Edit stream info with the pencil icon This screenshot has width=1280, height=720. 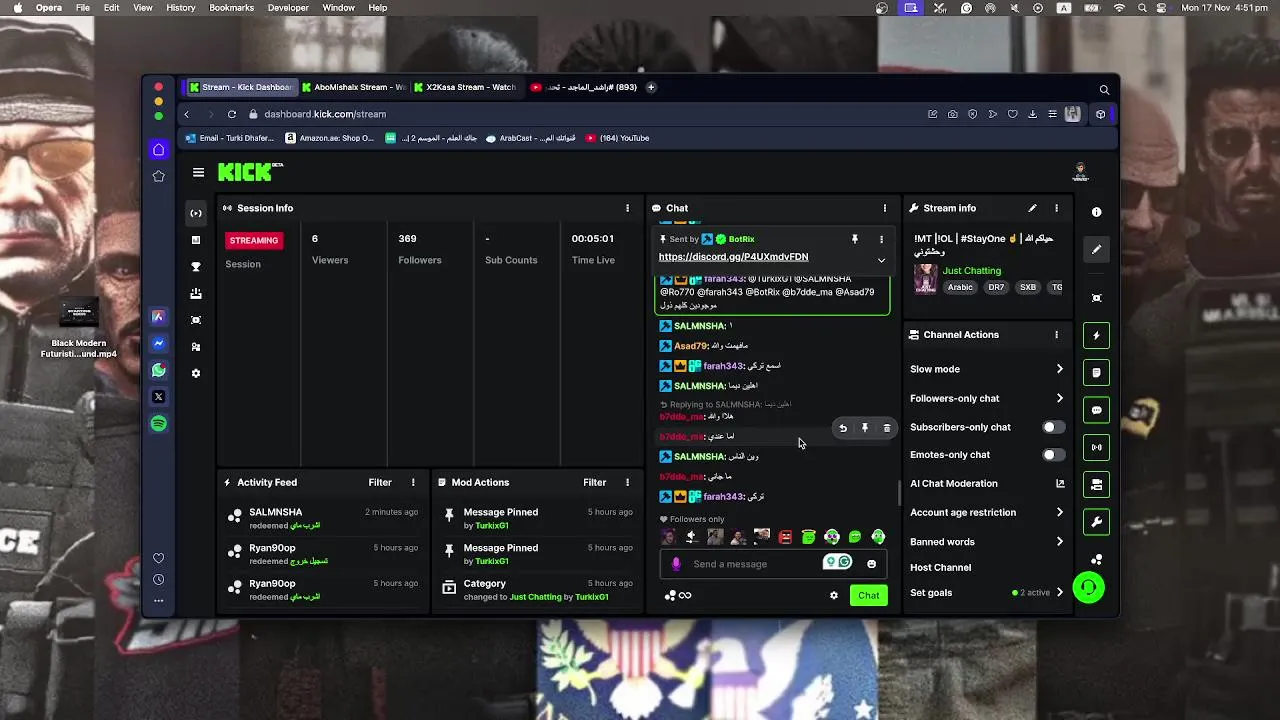coord(1032,208)
